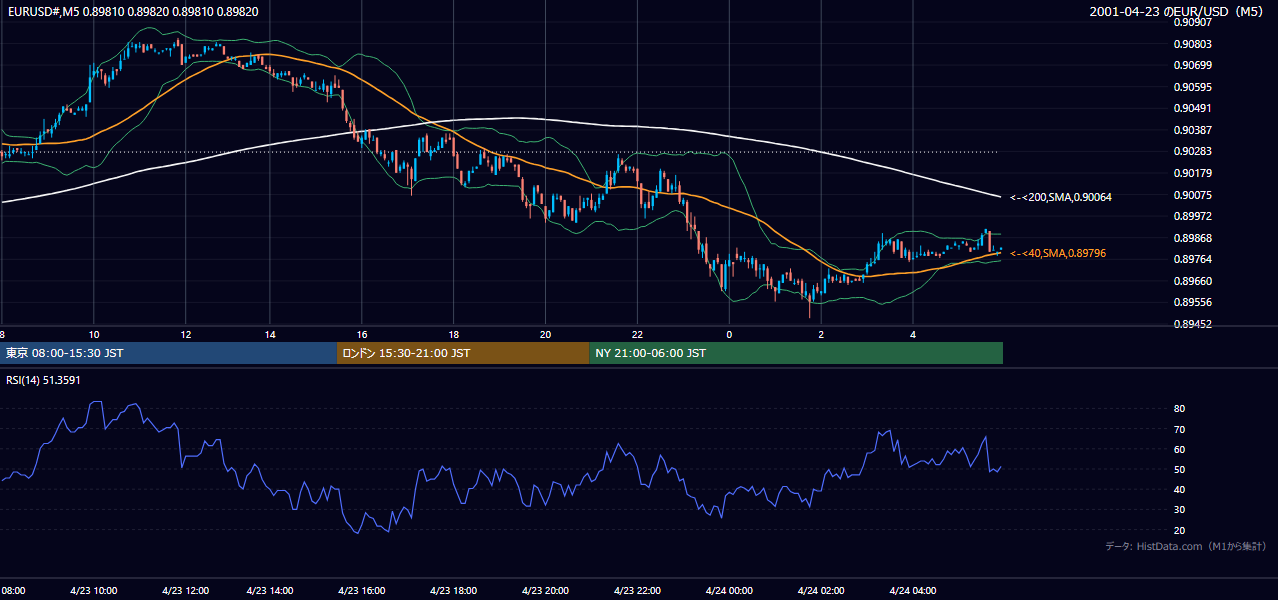This screenshot has width=1278, height=600.
Task: Click the 4/24 04:00 time label
Action: [x=911, y=591]
